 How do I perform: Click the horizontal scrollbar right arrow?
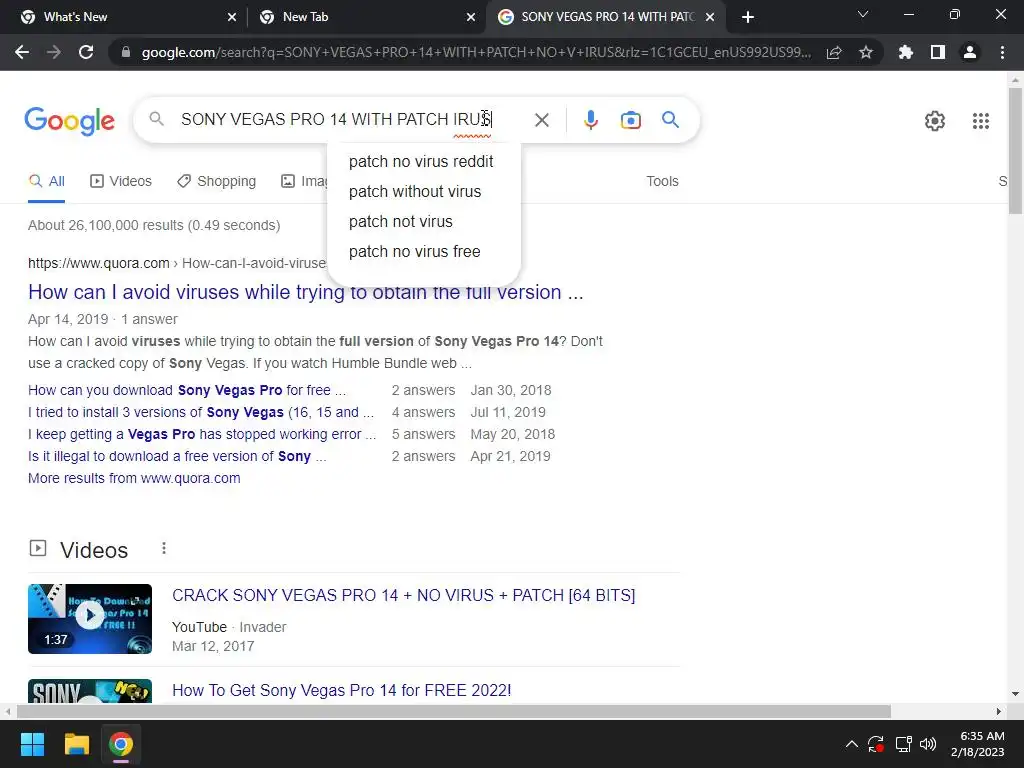[999, 711]
